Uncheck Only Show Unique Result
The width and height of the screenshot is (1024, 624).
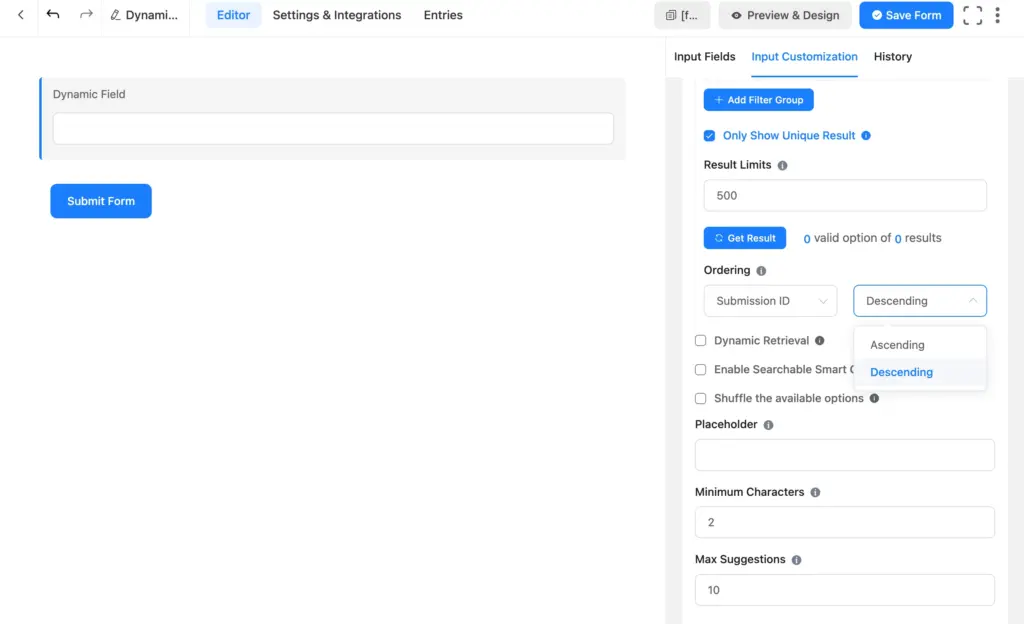click(x=709, y=136)
